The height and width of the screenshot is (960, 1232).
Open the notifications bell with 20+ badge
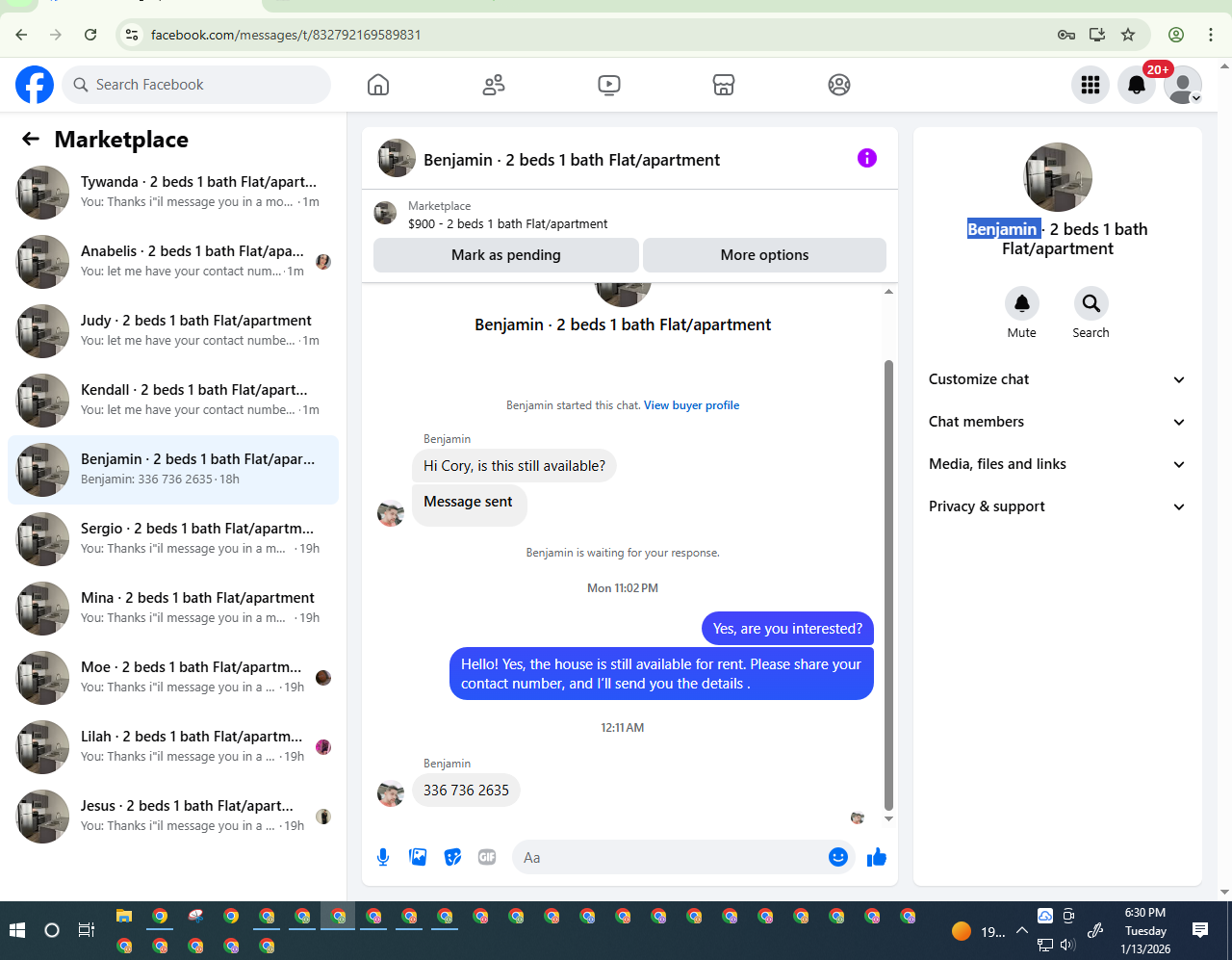pos(1137,85)
